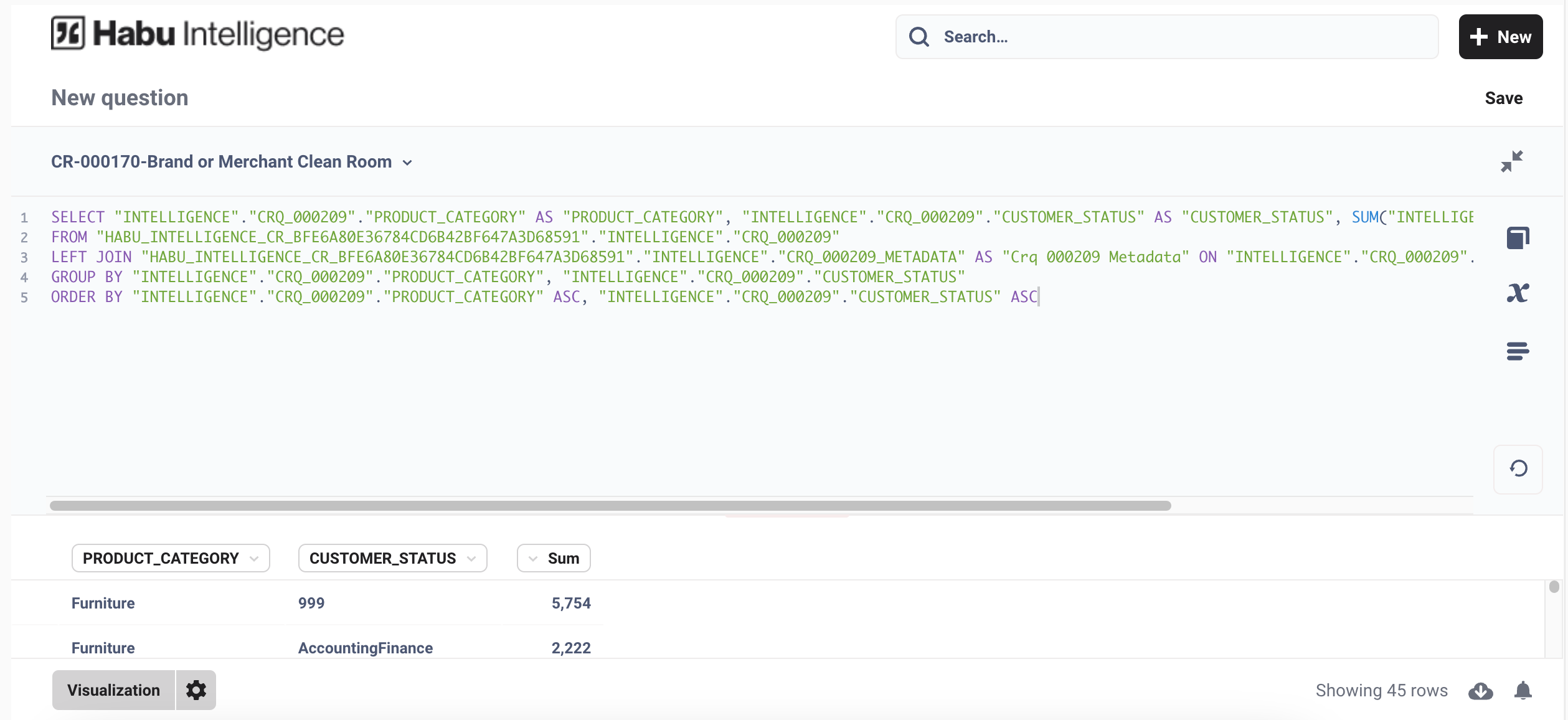Click Furniture in the AccountingFinance row
This screenshot has width=1568, height=720.
point(103,648)
